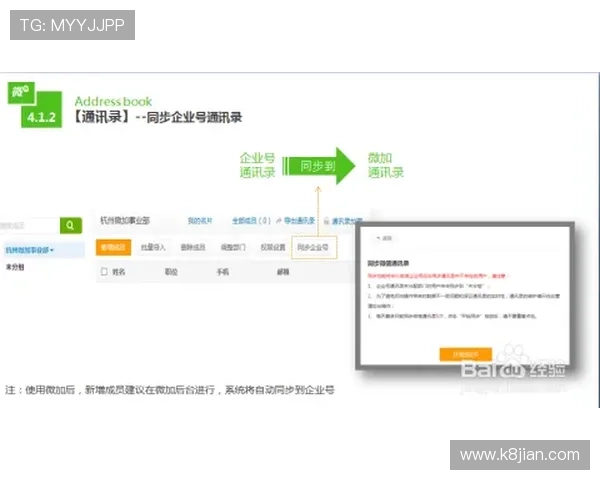
Task: Click the 同步微信通讯录 dialog heading
Action: coord(388,263)
